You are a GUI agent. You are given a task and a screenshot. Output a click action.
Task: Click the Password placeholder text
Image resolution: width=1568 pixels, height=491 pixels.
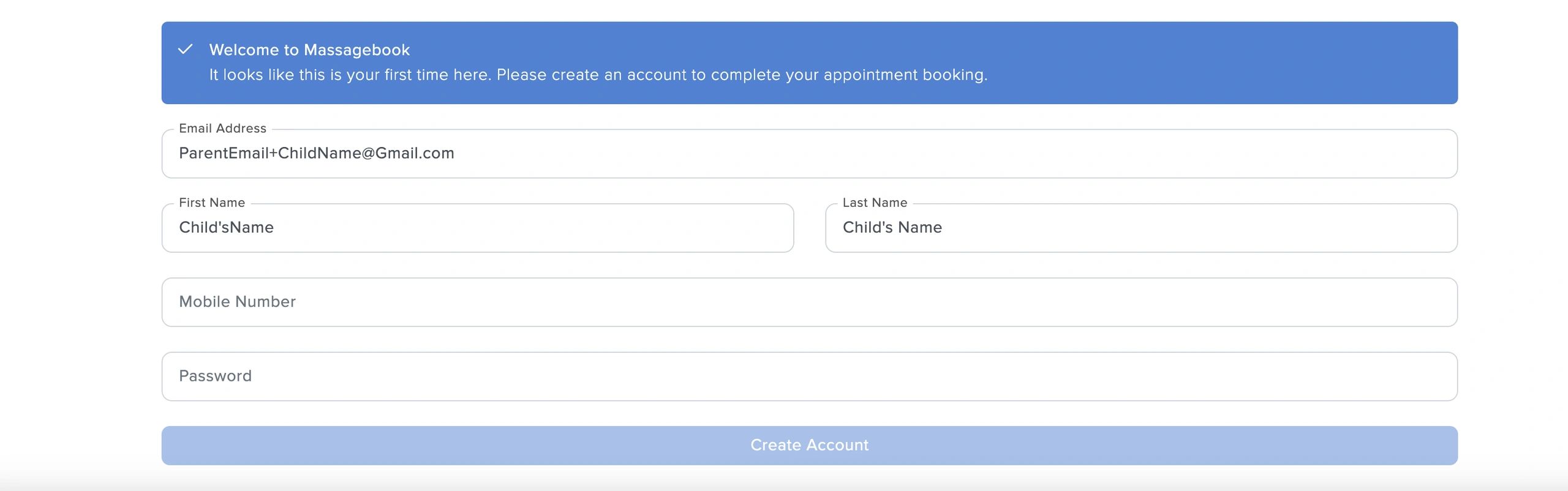click(215, 377)
